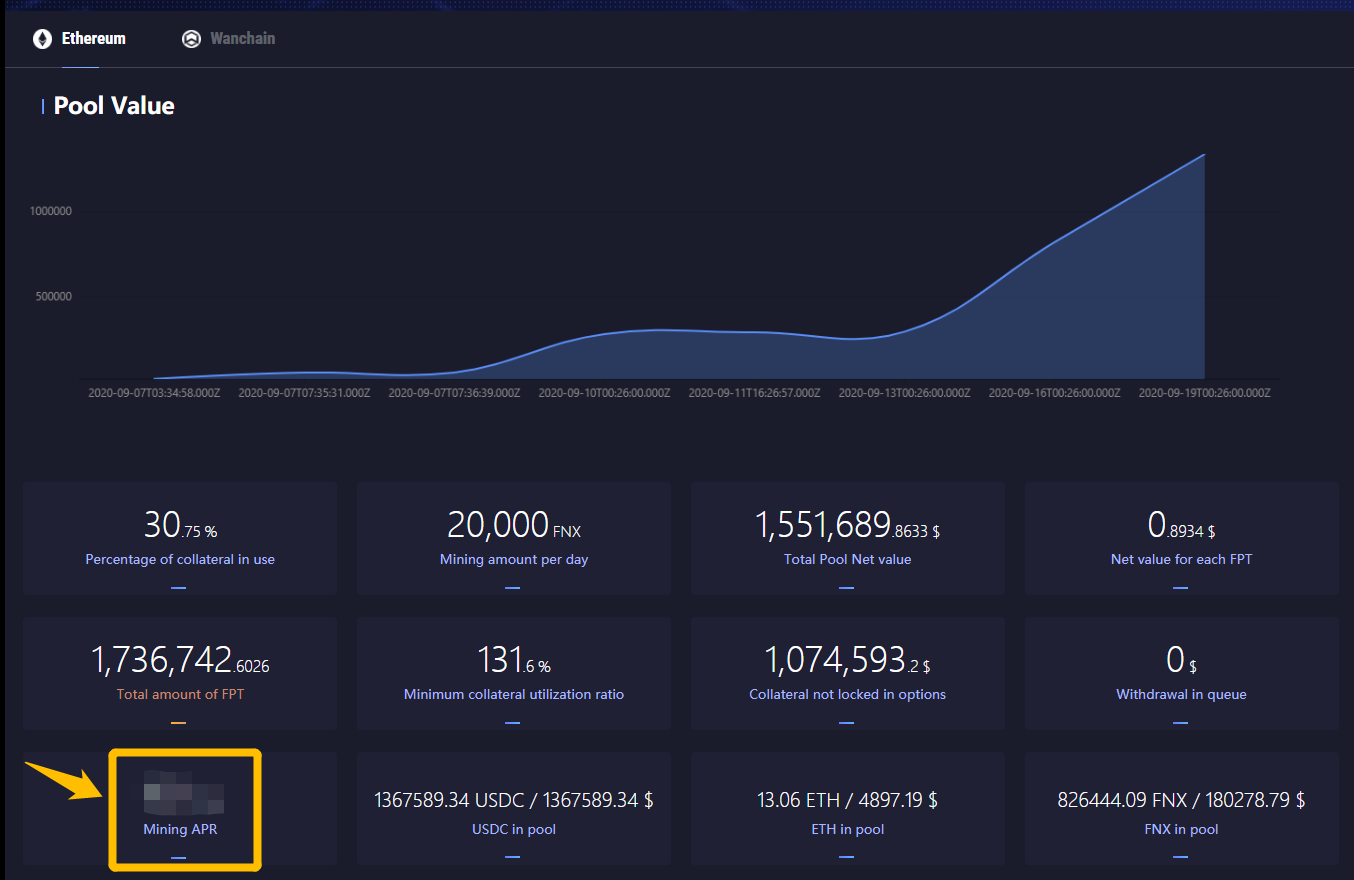The image size is (1354, 880).
Task: Click the Net value for each FPT label
Action: pos(1181,559)
